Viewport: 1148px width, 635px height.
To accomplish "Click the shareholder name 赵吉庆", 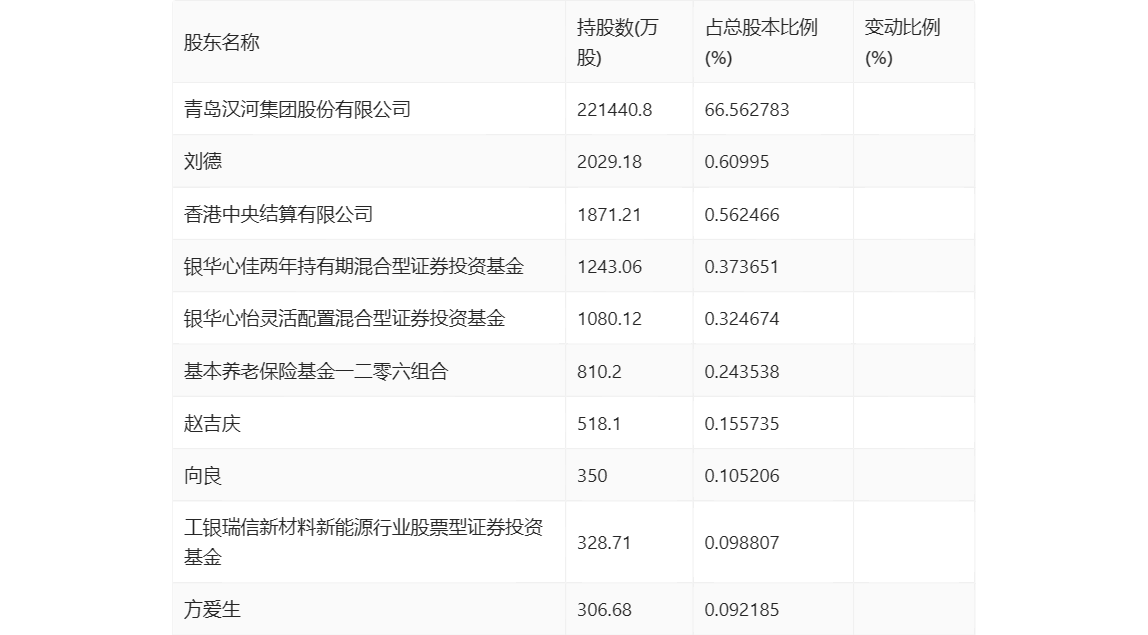I will [212, 423].
